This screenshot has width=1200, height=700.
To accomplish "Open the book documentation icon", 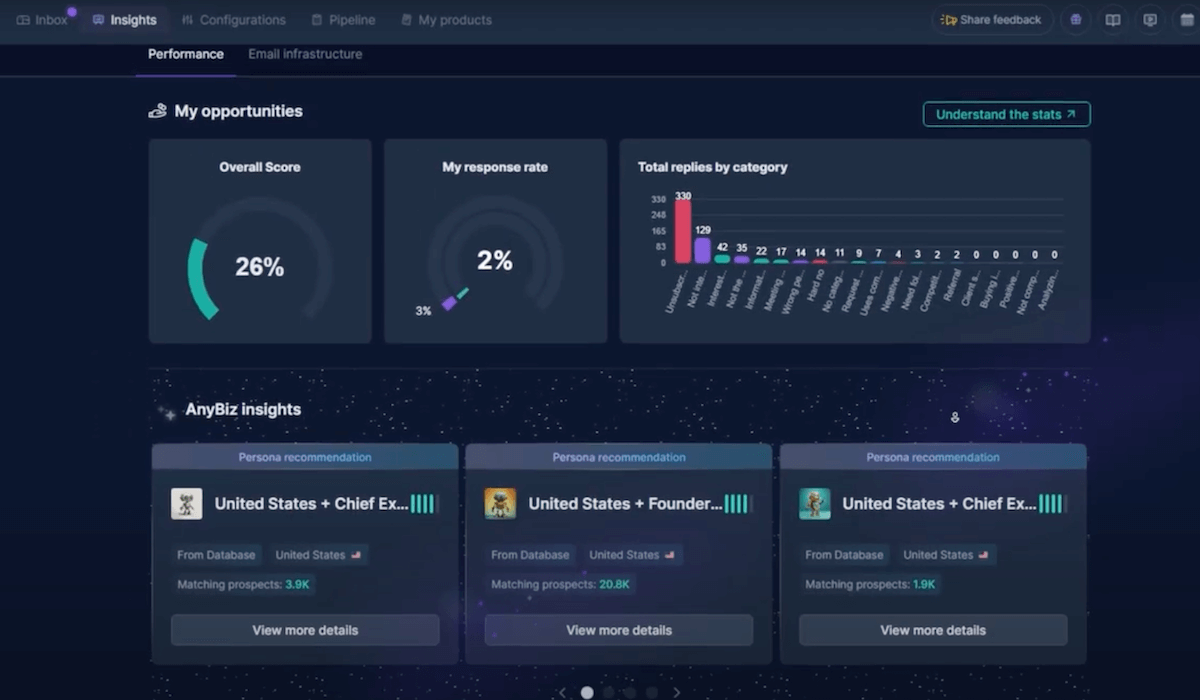I will [x=1112, y=20].
